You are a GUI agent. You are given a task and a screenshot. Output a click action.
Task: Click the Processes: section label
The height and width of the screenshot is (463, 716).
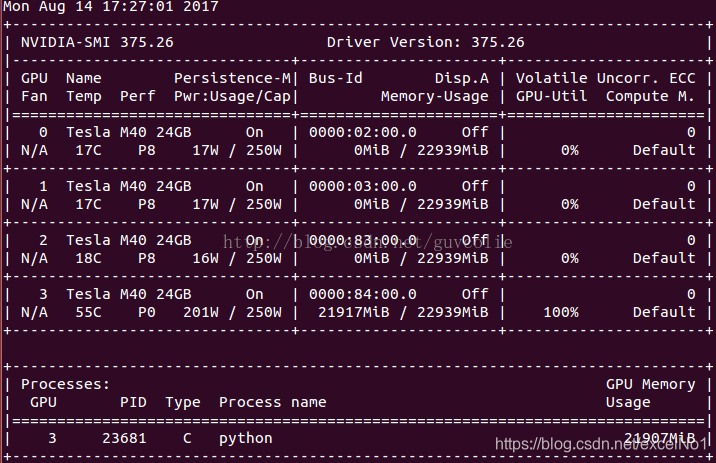pos(66,384)
